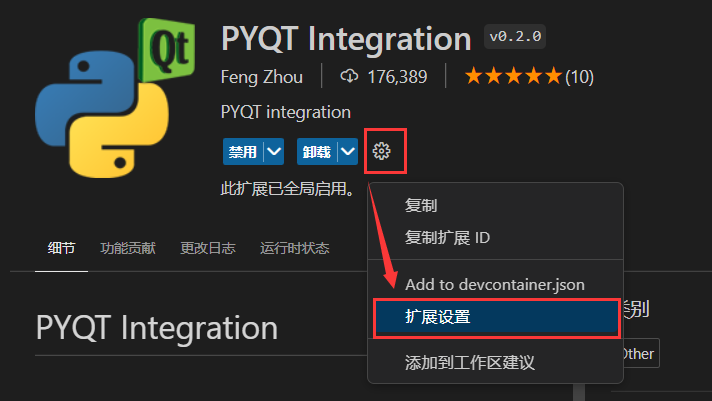Click the 禁用 button

[243, 152]
